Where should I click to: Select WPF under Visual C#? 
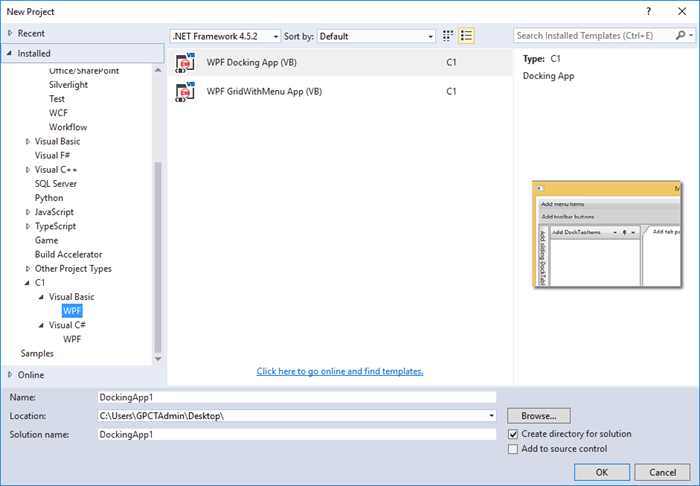point(72,339)
